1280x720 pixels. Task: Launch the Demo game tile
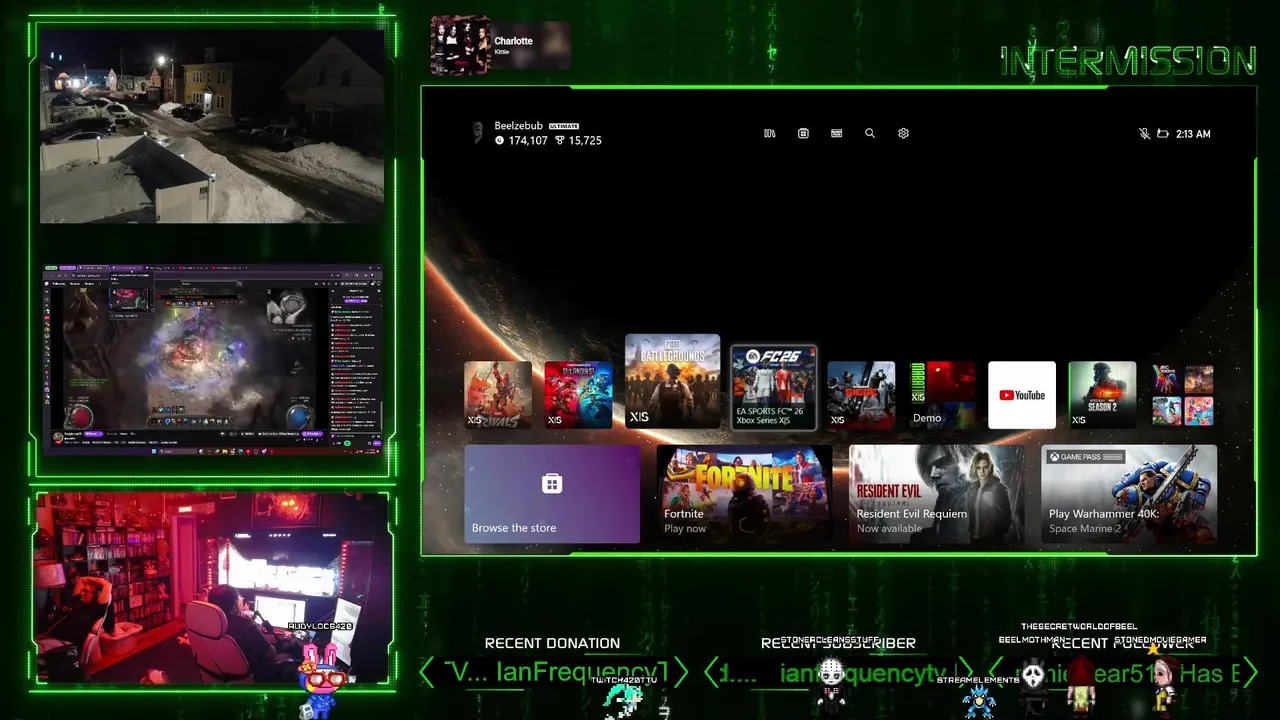pos(942,395)
